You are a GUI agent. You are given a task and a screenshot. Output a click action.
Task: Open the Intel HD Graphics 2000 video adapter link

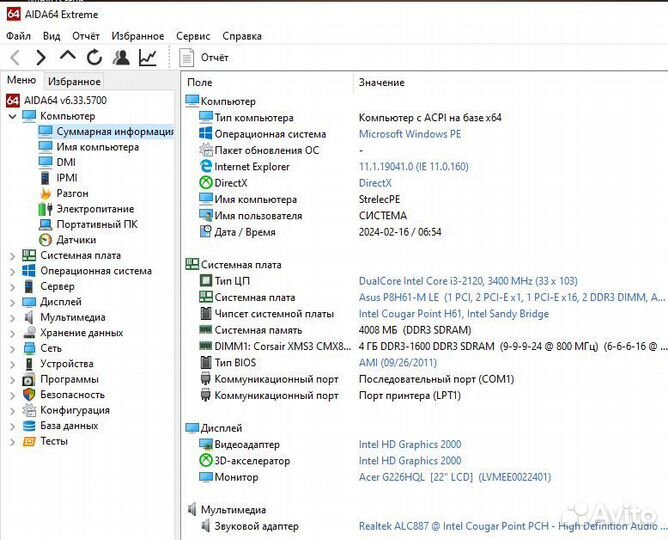tap(410, 444)
